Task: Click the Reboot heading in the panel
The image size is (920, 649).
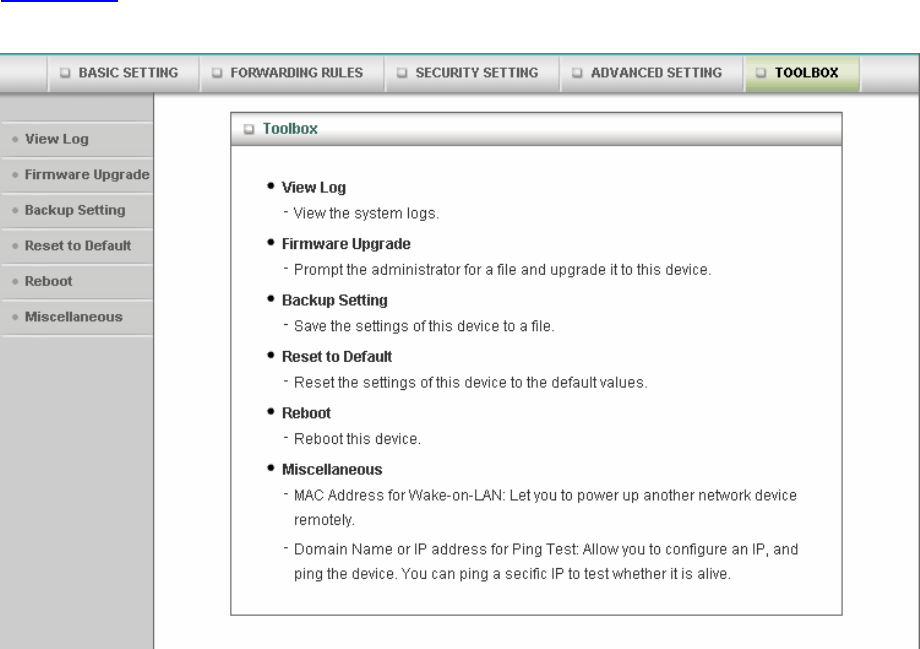Action: point(306,413)
